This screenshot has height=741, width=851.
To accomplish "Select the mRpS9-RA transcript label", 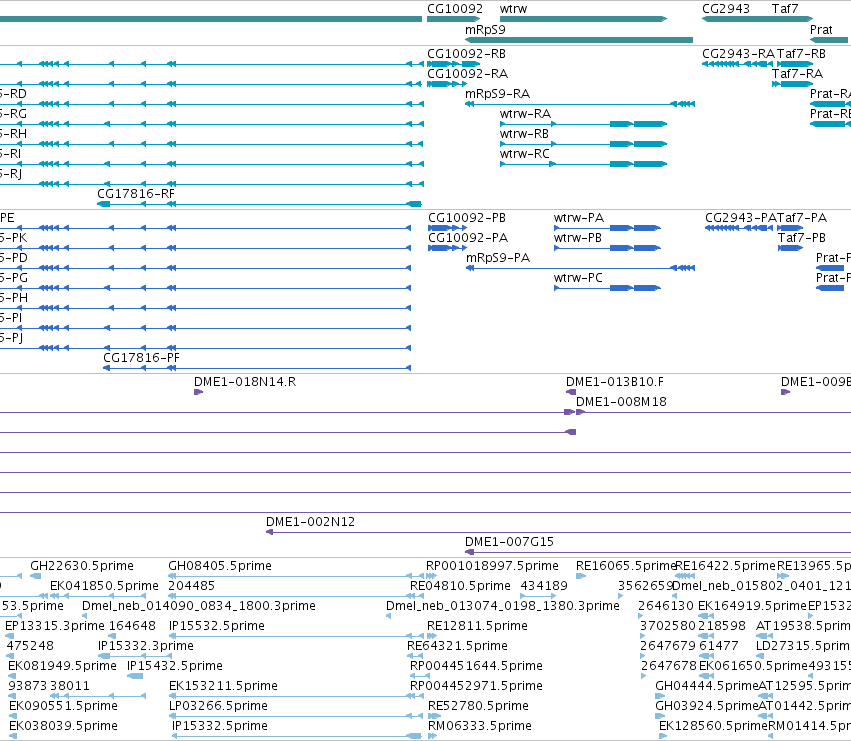I will pos(497,94).
